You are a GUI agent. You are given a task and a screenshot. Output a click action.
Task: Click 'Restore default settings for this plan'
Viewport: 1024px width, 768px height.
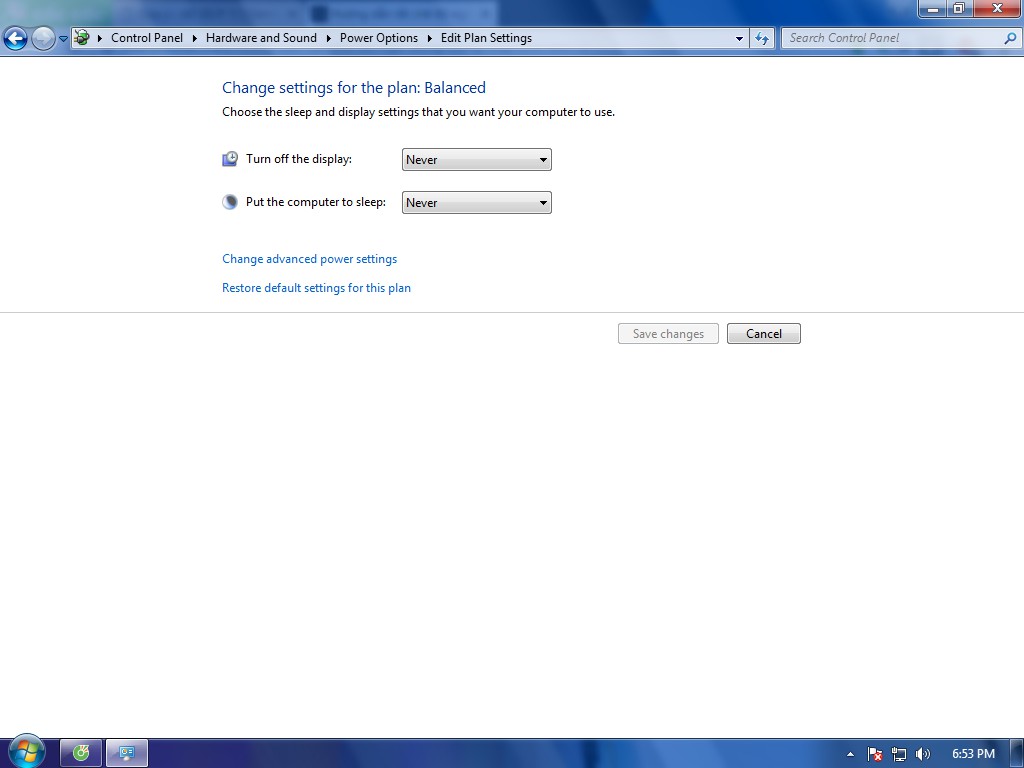pos(316,288)
